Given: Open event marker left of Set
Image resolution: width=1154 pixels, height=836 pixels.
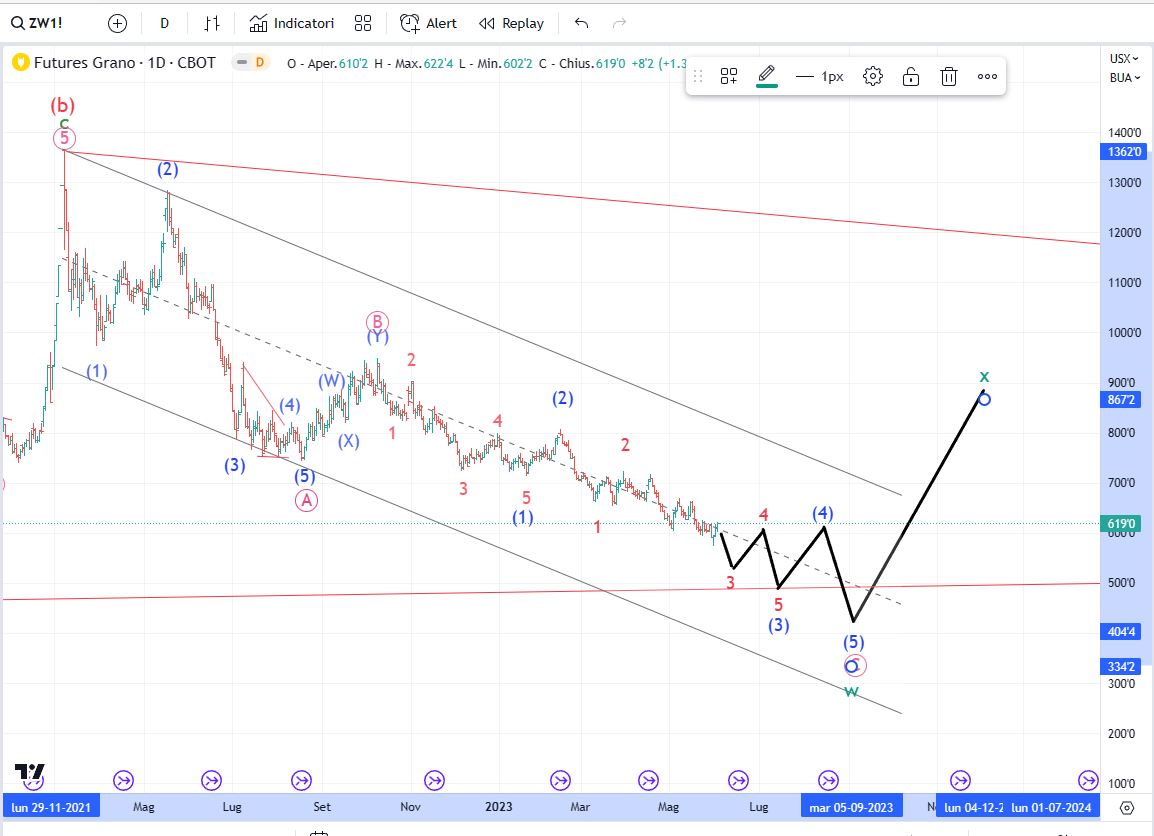Looking at the screenshot, I should [301, 780].
